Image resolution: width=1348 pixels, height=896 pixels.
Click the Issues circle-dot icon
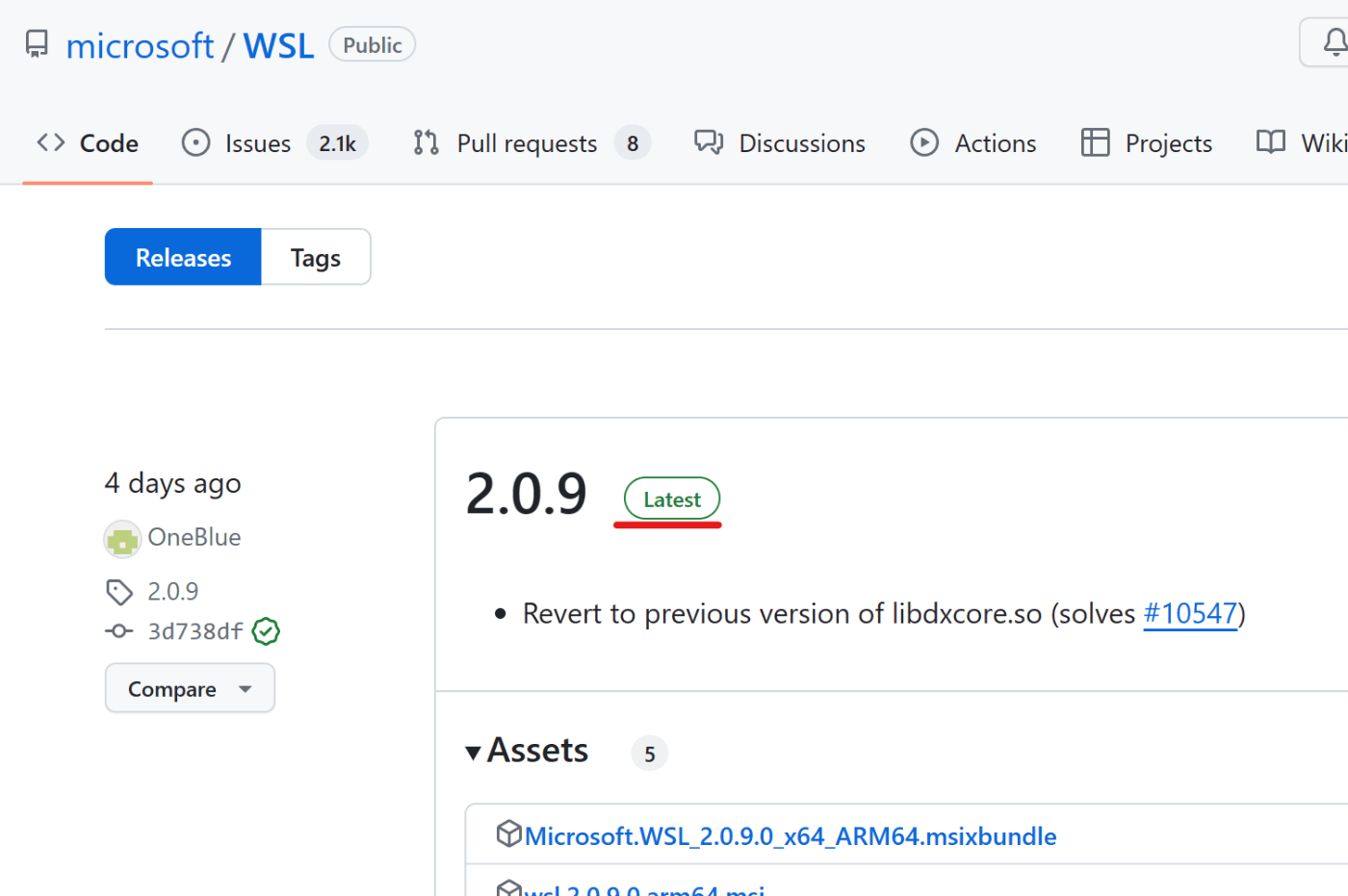(195, 142)
